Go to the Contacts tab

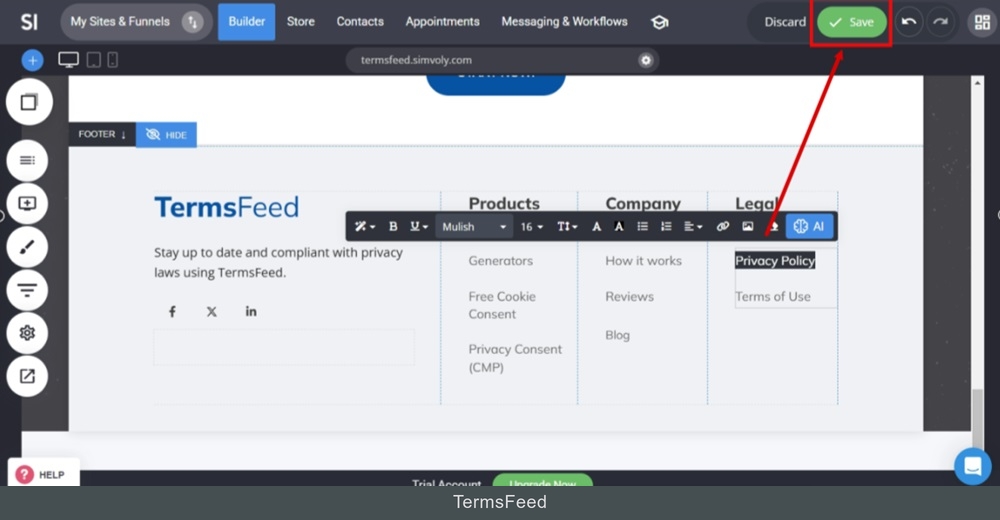pyautogui.click(x=360, y=22)
